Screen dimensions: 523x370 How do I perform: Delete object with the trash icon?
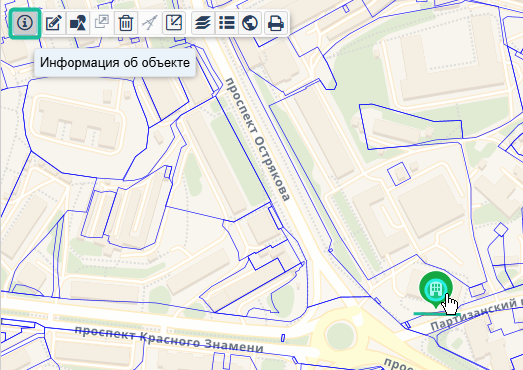coord(126,23)
